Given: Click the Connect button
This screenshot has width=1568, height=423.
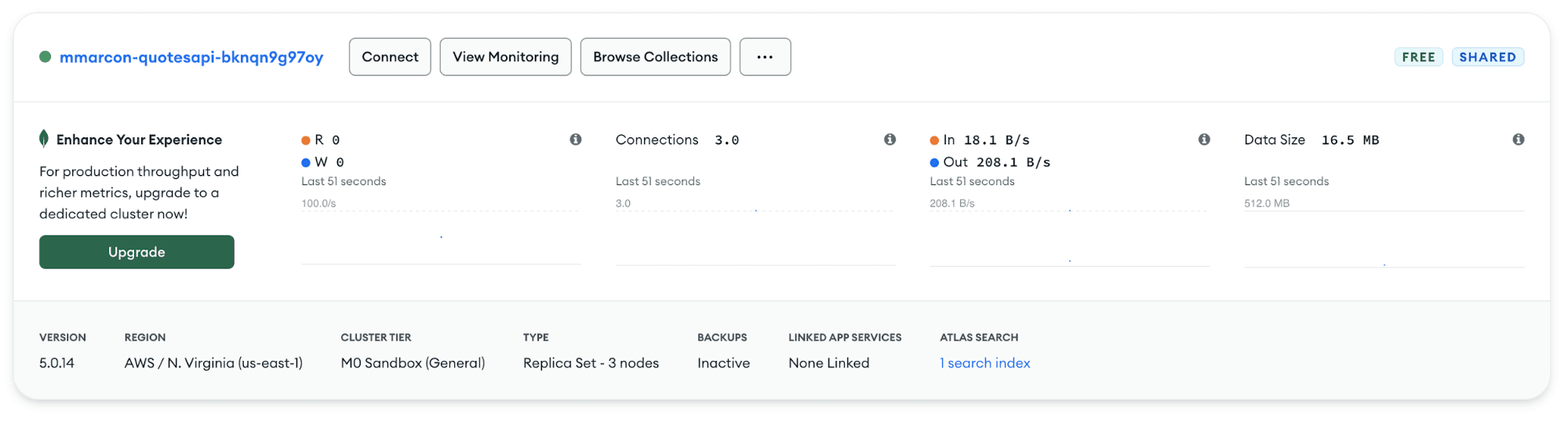Looking at the screenshot, I should [390, 57].
